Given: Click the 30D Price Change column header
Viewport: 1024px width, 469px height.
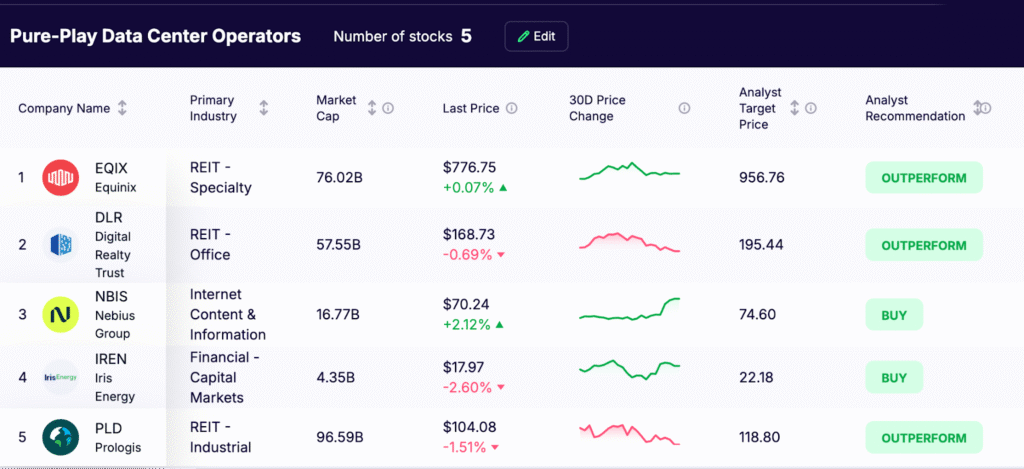Looking at the screenshot, I should (597, 108).
